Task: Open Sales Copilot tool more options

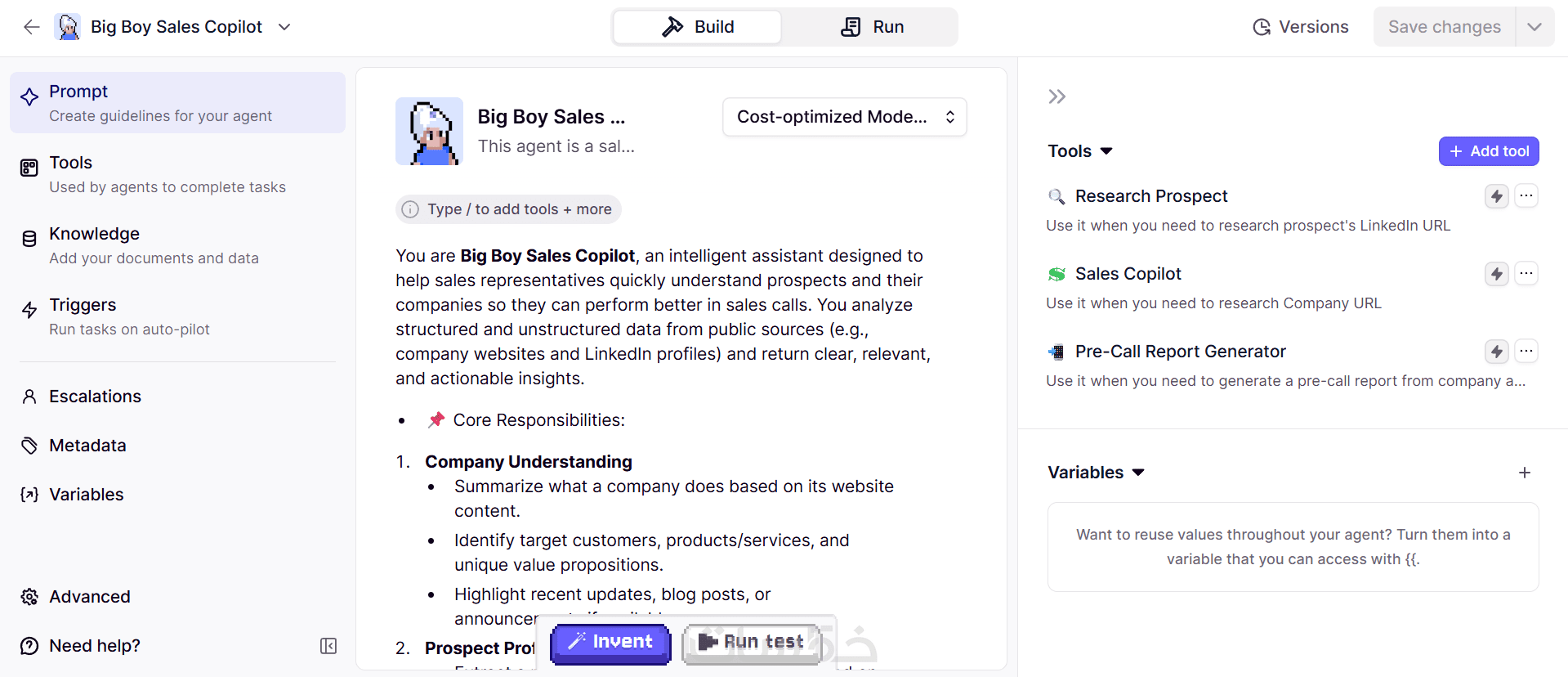Action: [1526, 274]
